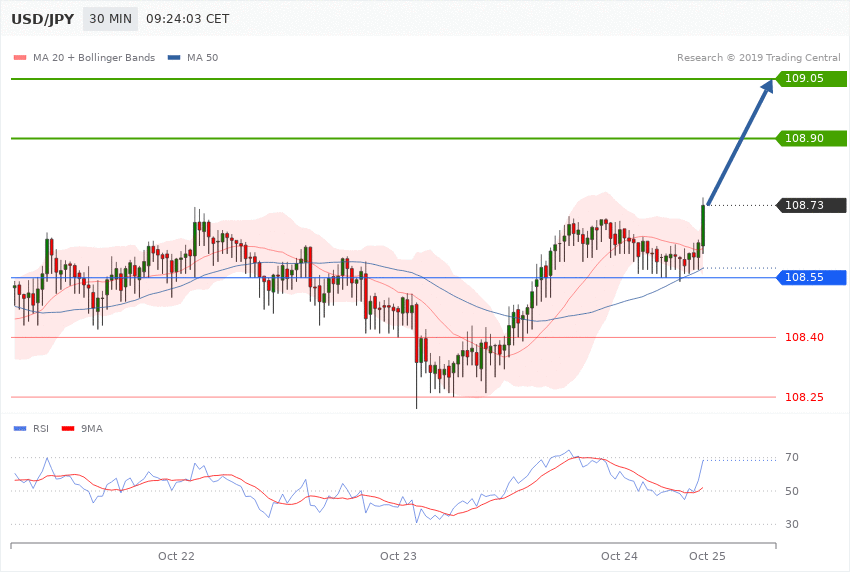The width and height of the screenshot is (850, 576).
Task: Click the 109.05 resistance price tag
Action: point(810,79)
